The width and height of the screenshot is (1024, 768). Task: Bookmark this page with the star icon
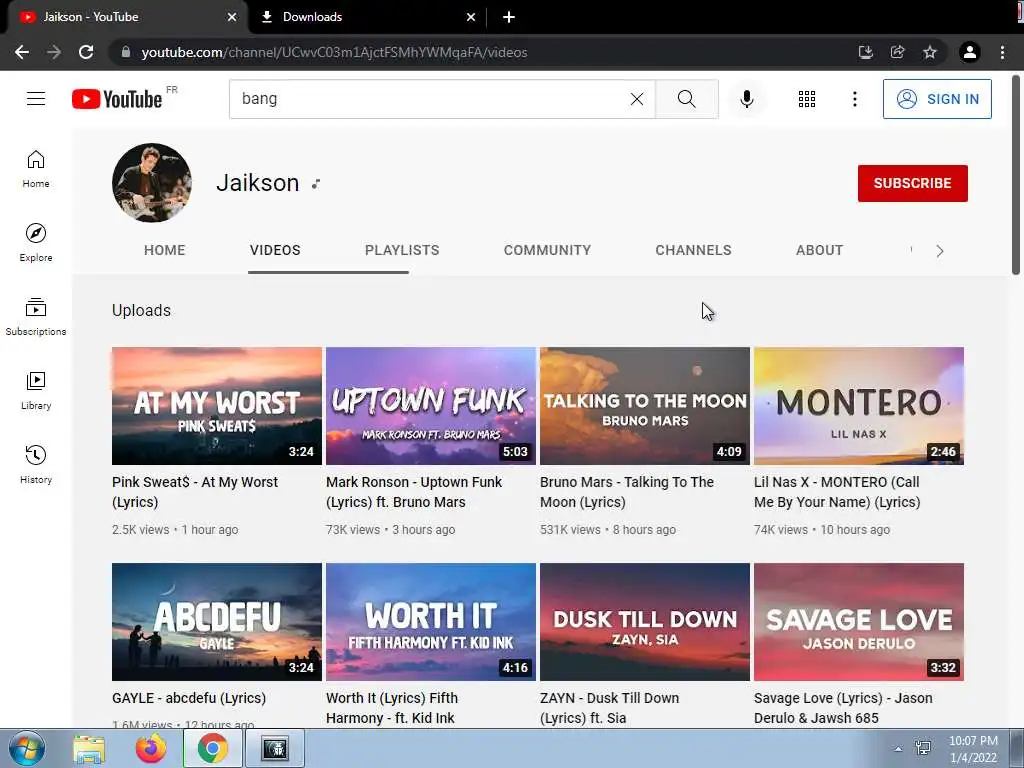click(929, 52)
